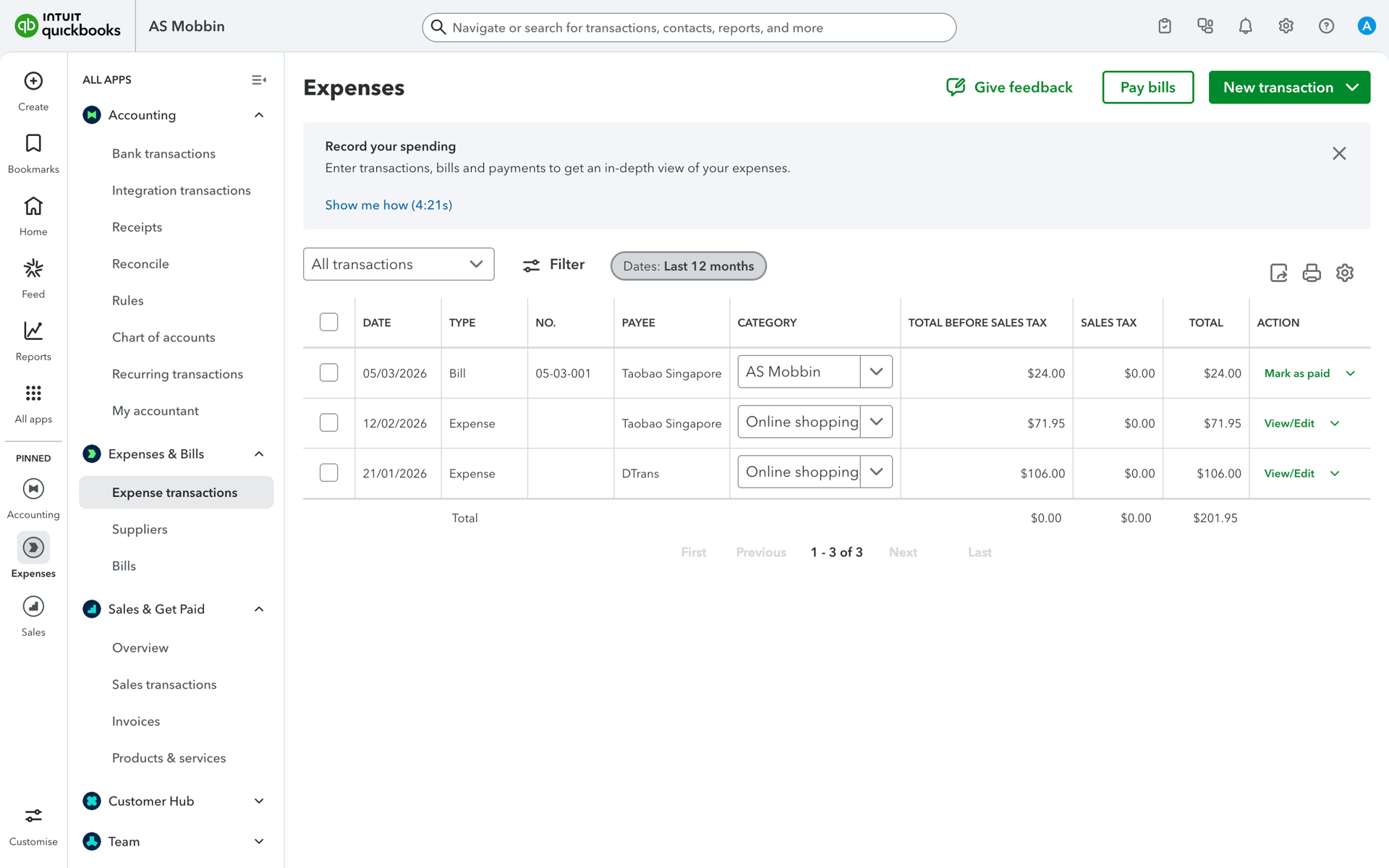The height and width of the screenshot is (868, 1389).
Task: Expand Mark as paid action arrow
Action: (x=1351, y=373)
